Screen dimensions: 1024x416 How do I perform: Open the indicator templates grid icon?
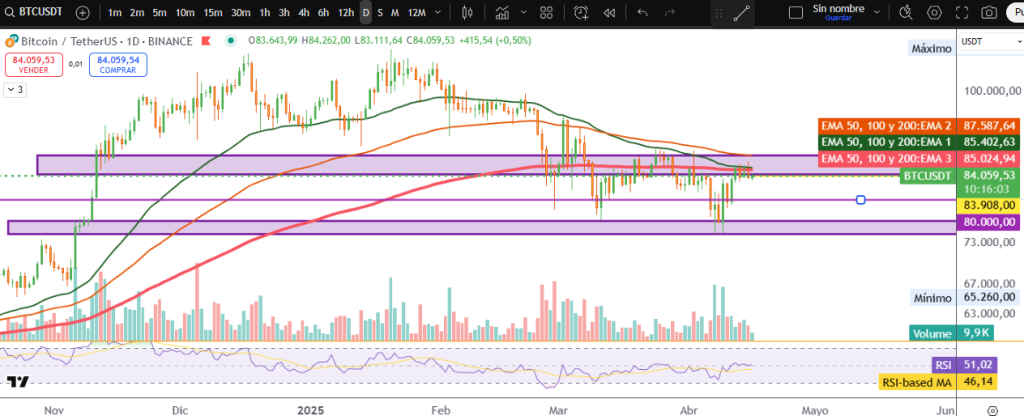[547, 12]
